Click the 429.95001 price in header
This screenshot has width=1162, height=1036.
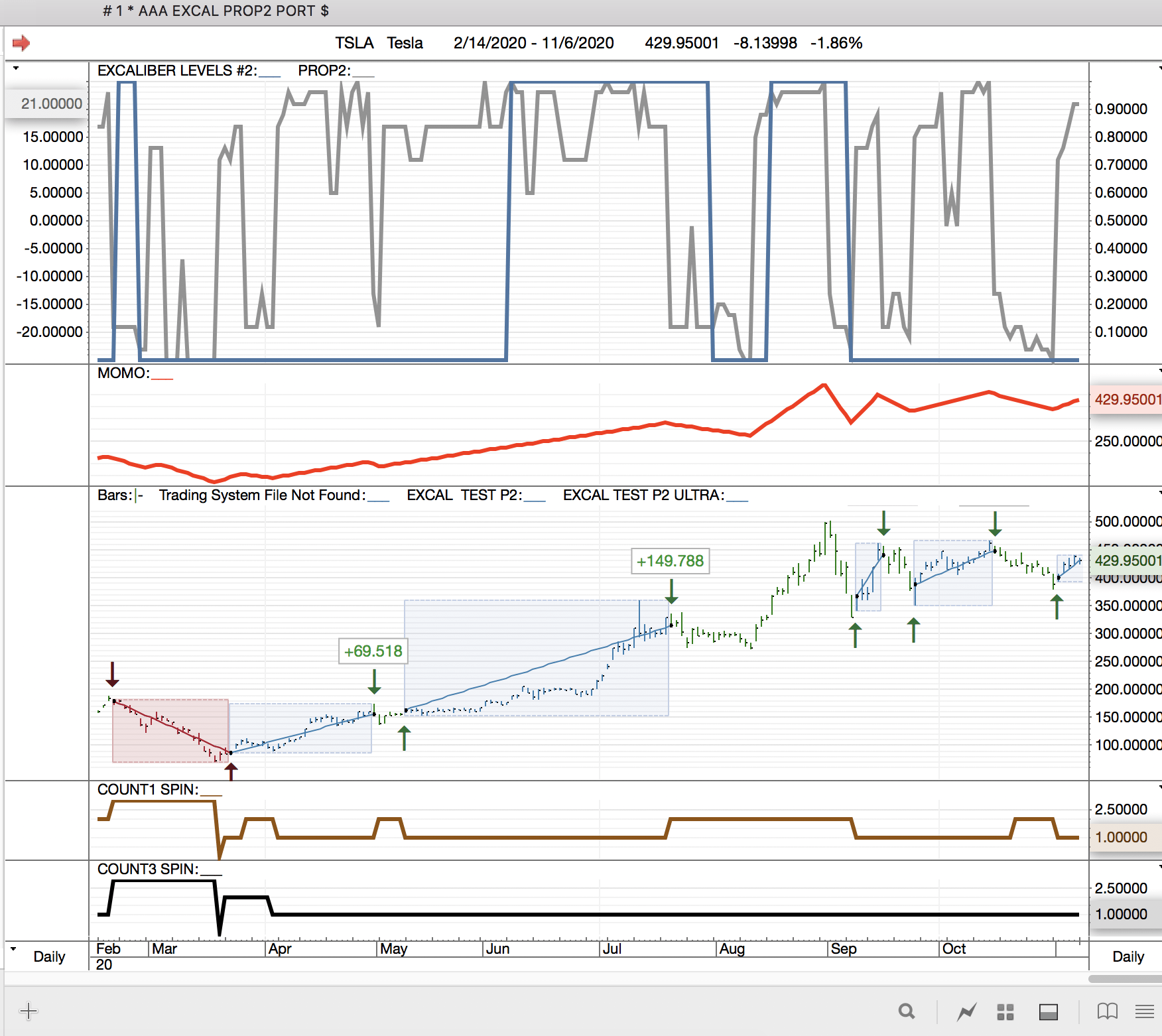(x=682, y=43)
